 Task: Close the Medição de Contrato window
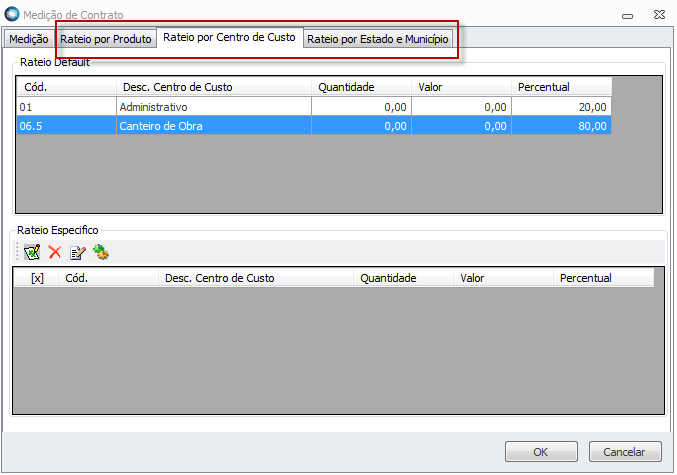pos(659,15)
